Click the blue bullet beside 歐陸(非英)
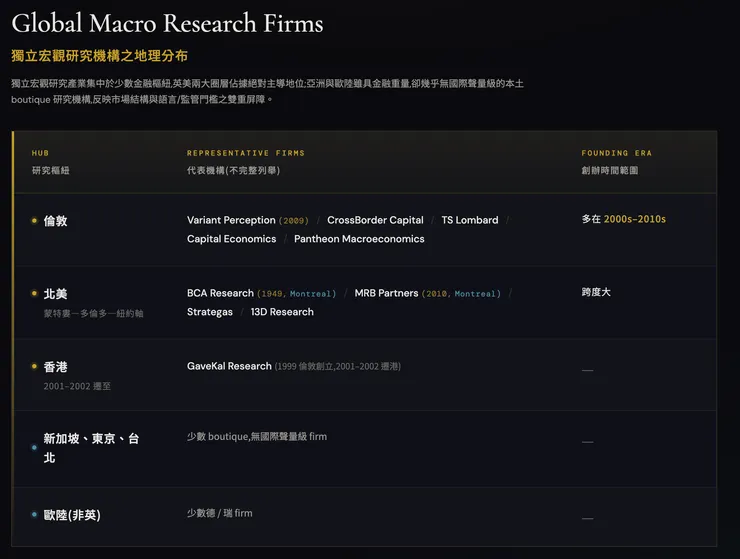 click(34, 515)
